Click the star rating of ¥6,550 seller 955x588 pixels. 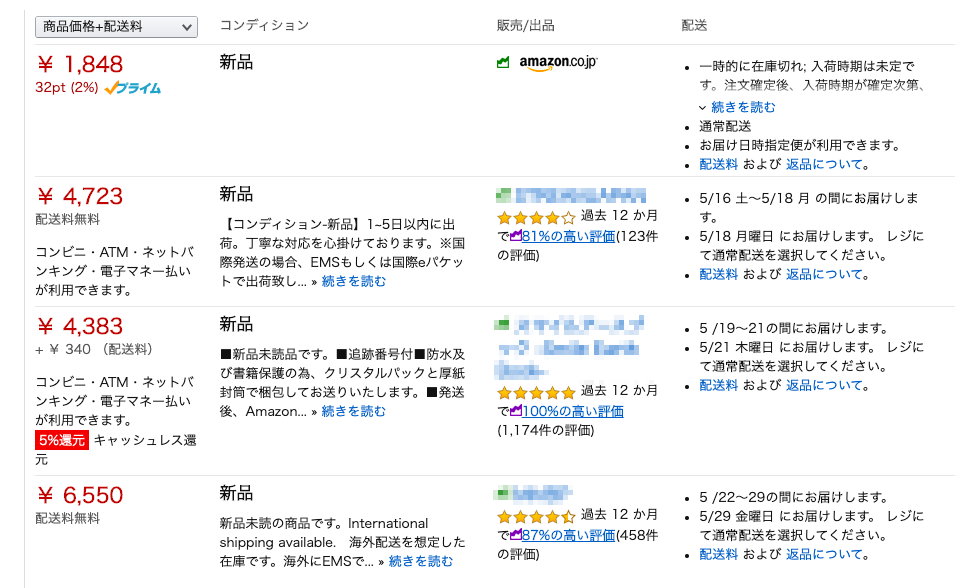[536, 516]
